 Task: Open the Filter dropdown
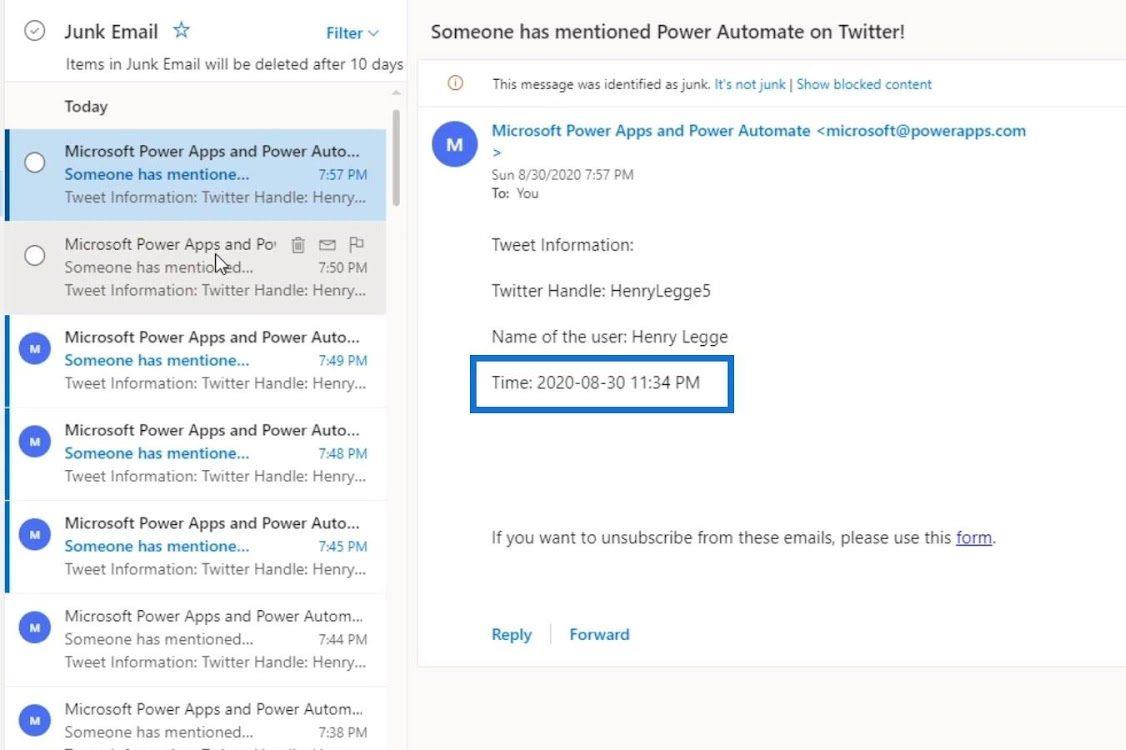(352, 33)
